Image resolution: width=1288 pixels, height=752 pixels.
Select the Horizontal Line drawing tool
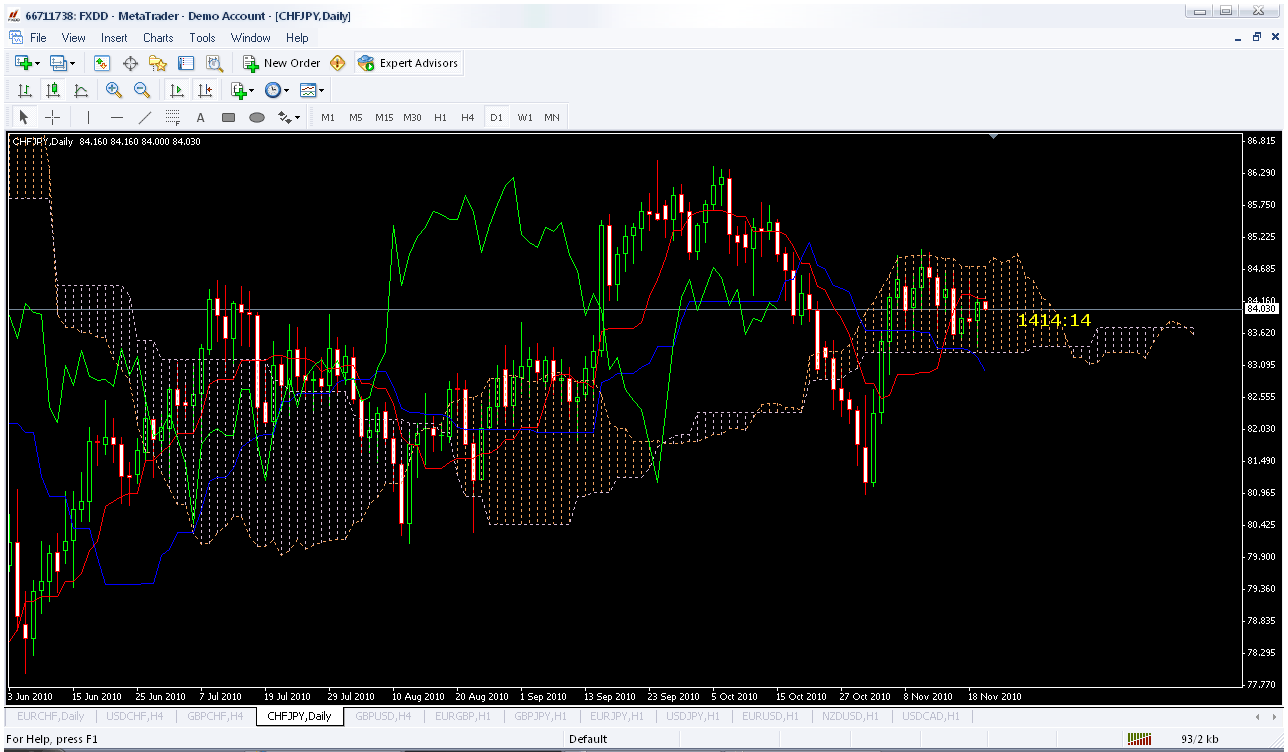[x=117, y=117]
